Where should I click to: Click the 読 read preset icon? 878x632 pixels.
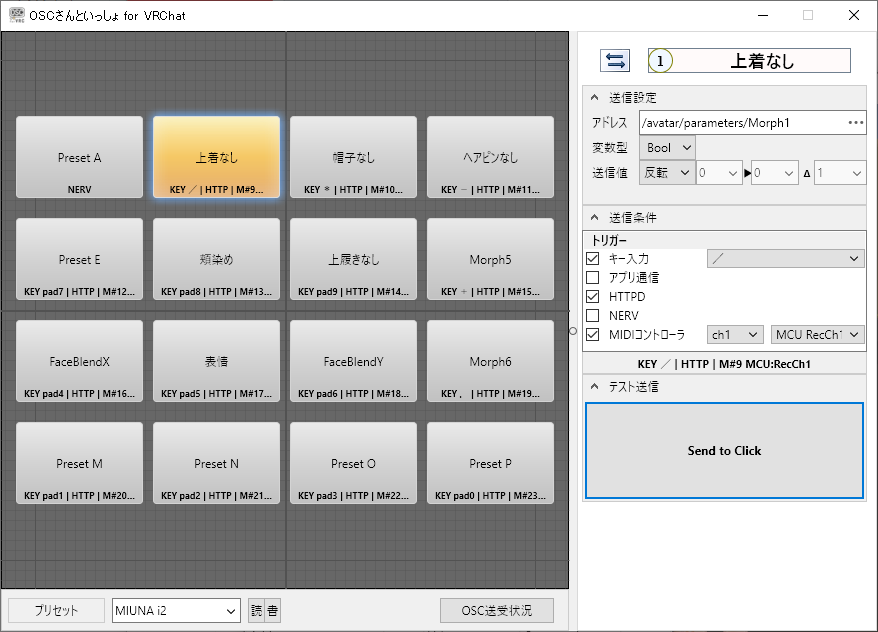(x=256, y=611)
